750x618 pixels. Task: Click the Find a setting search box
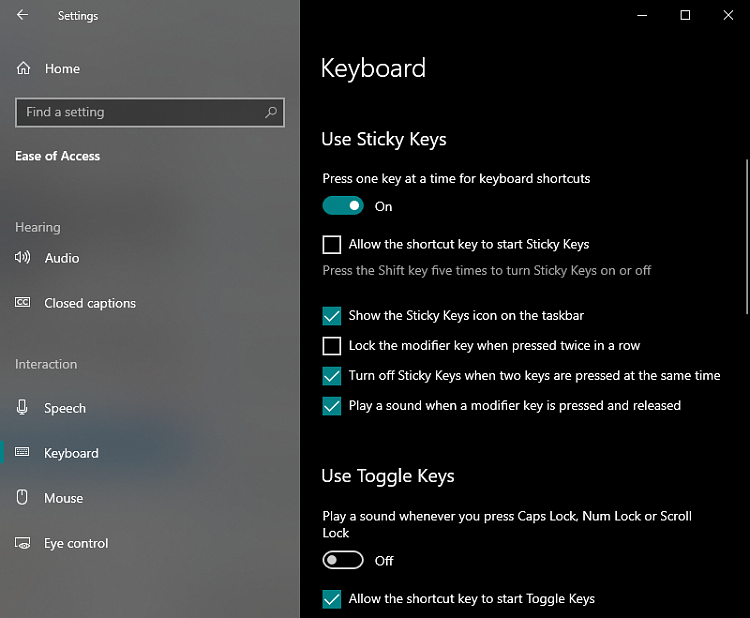(x=140, y=113)
